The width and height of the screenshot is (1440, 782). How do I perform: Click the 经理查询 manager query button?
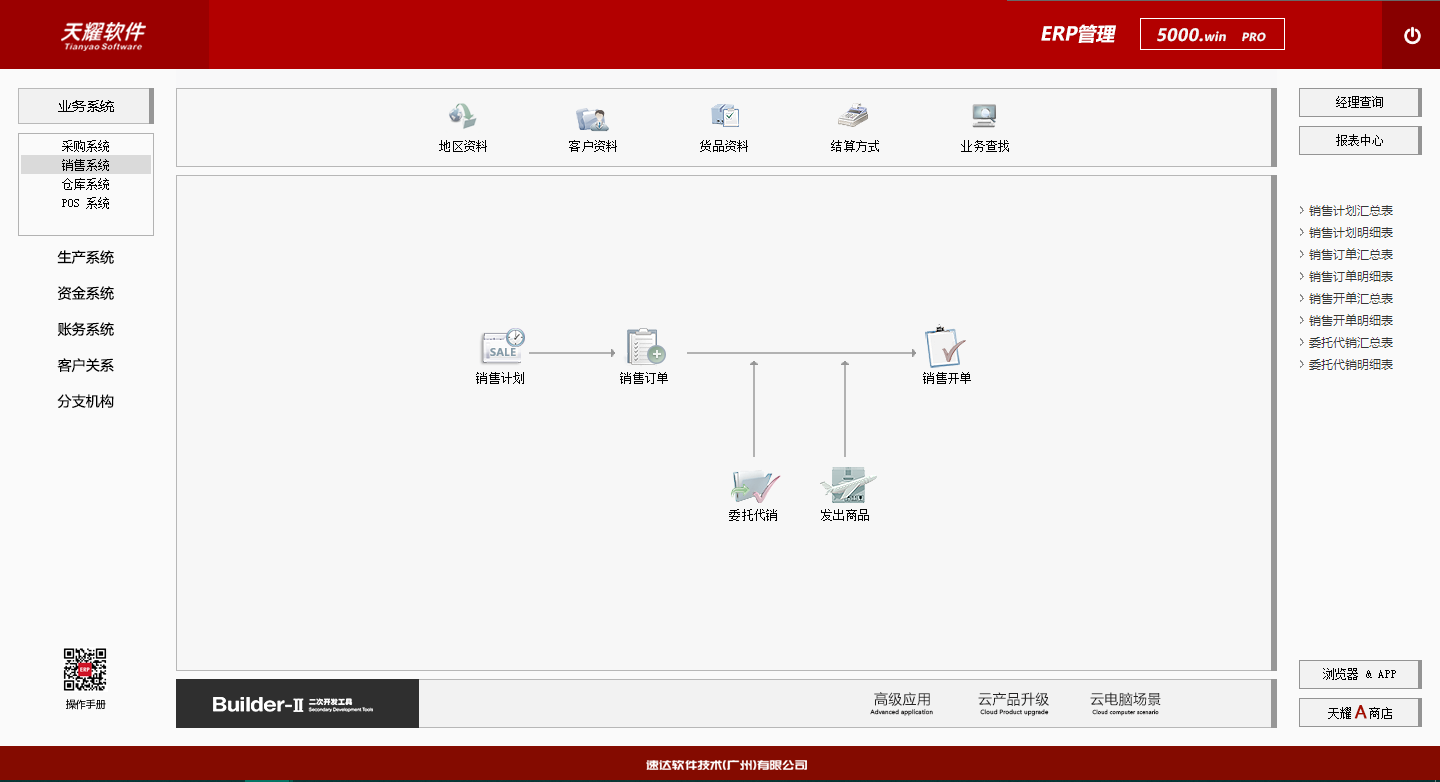click(x=1358, y=102)
